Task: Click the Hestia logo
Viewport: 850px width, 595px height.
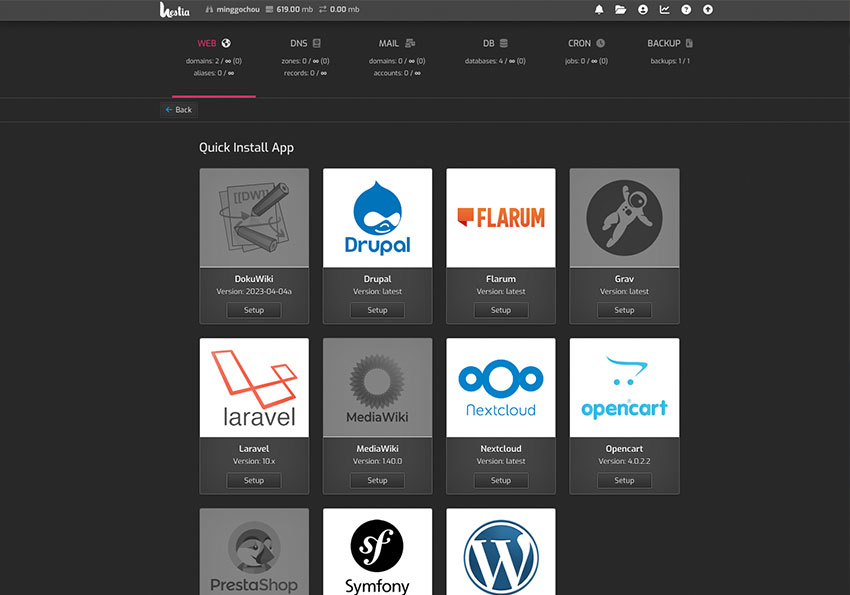Action: coord(175,10)
